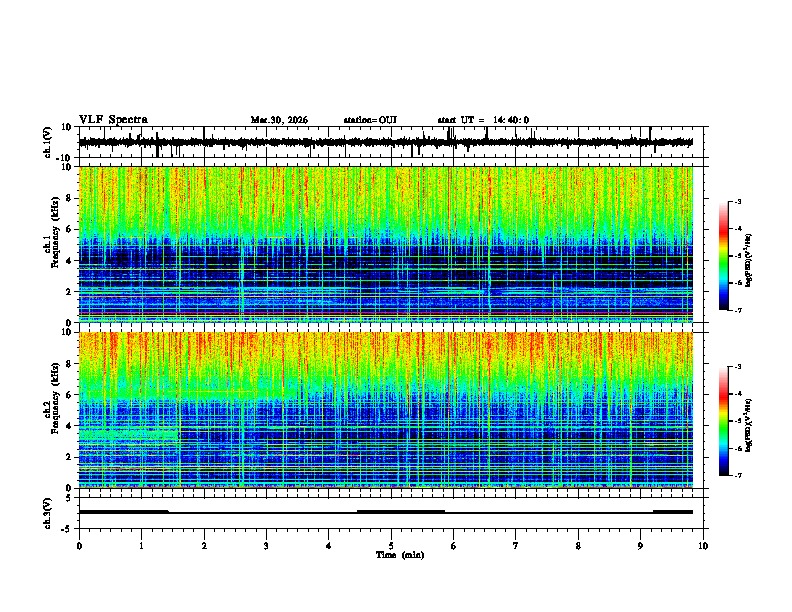792x612 pixels.
Task: Click the "-7" label on ch.2 color scale
Action: click(x=738, y=475)
